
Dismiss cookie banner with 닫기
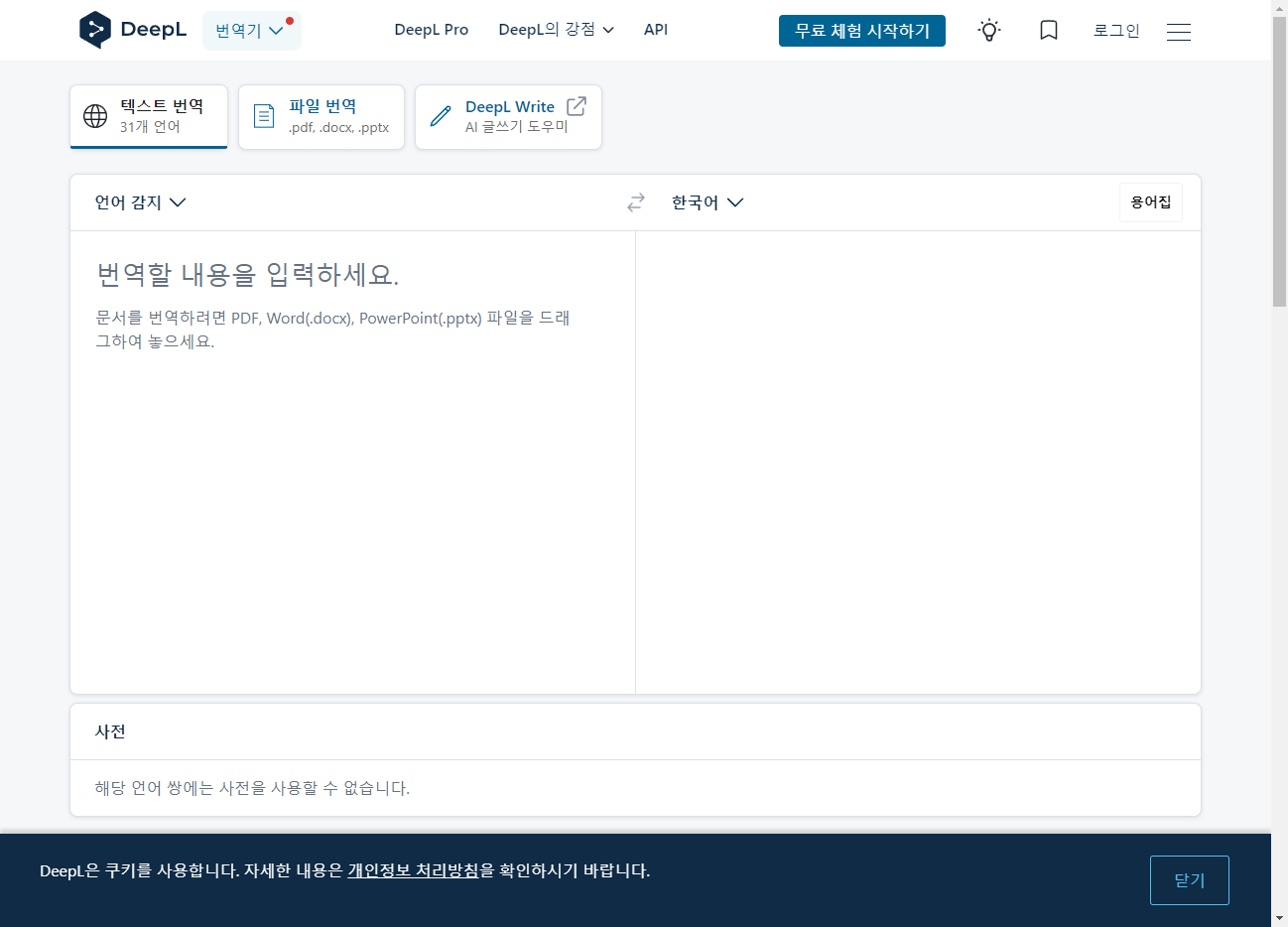(x=1189, y=880)
